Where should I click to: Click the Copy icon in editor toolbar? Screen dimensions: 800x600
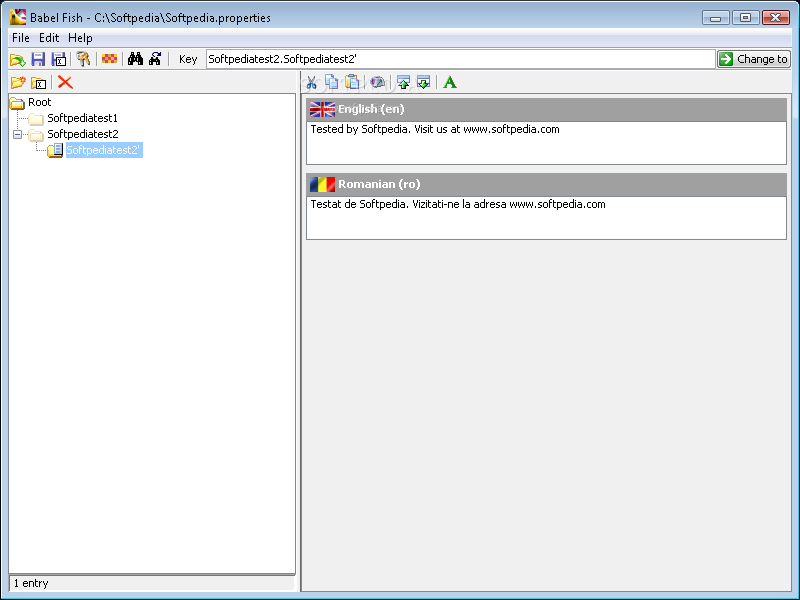click(x=332, y=82)
